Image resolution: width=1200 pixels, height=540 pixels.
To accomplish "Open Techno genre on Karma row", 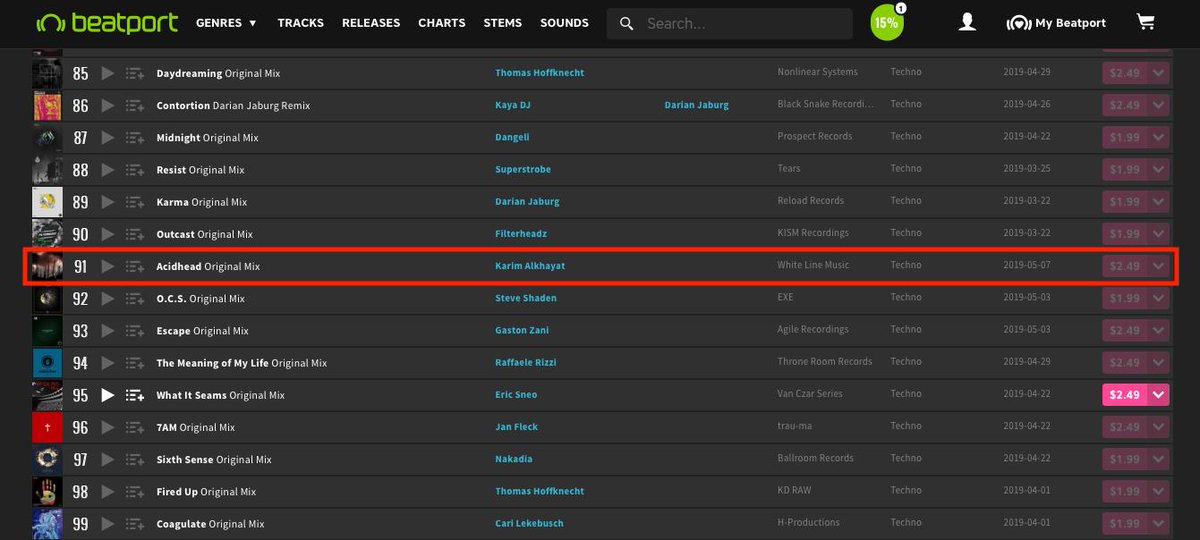I will tap(906, 201).
